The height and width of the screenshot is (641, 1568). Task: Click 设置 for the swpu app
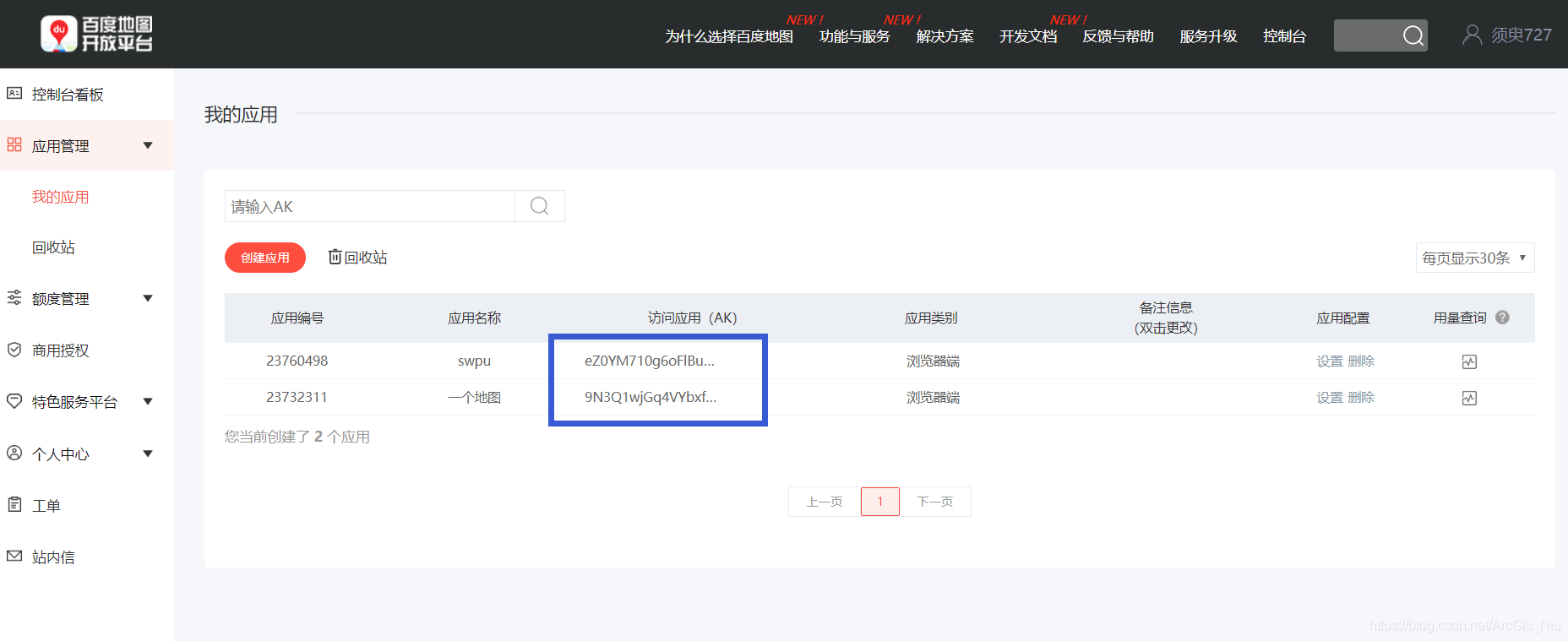1329,361
